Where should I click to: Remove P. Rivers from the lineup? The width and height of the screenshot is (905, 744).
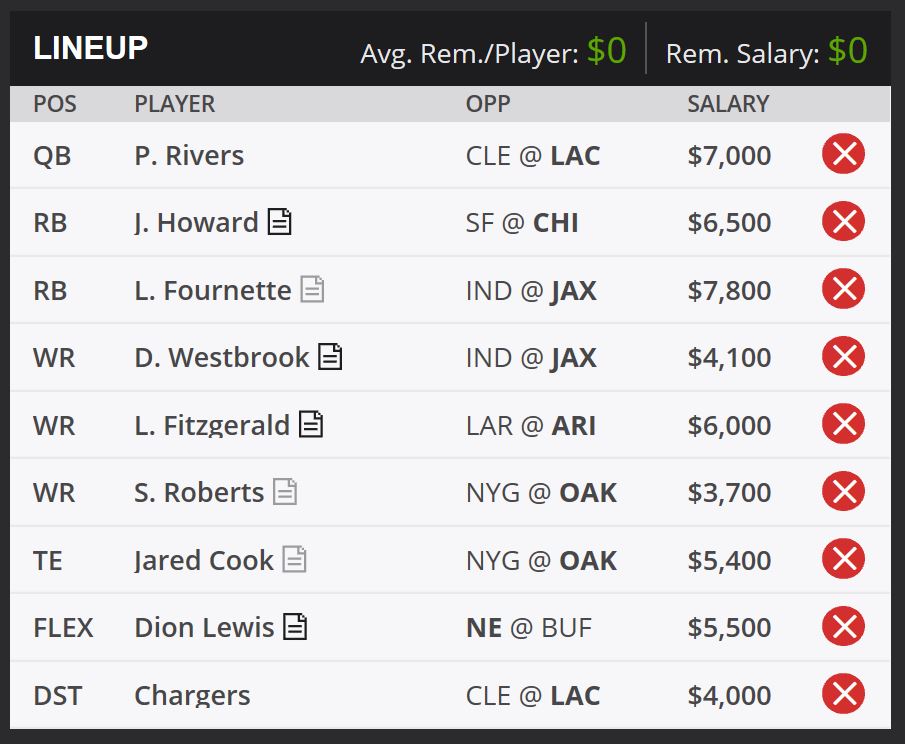843,154
